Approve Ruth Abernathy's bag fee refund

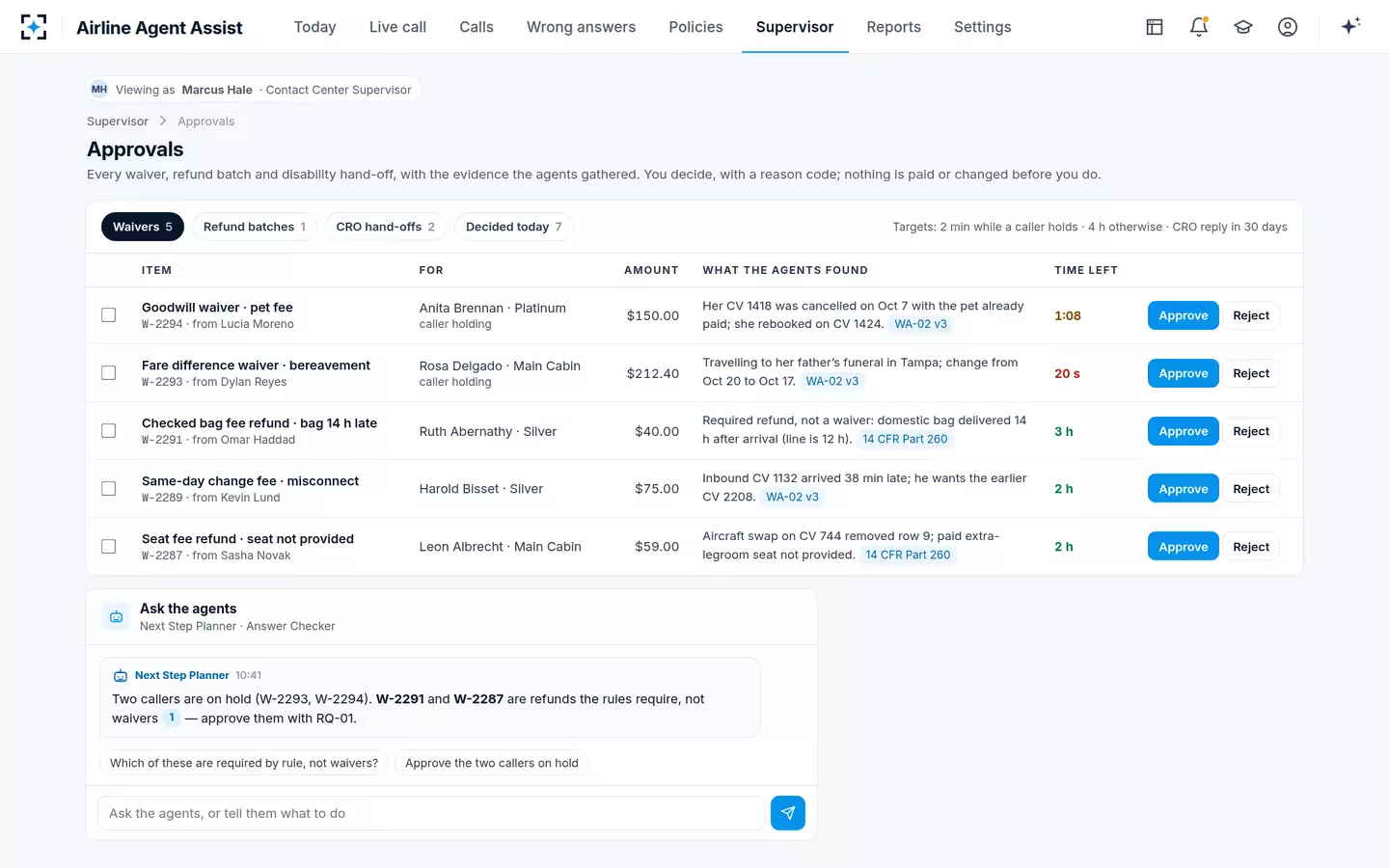pos(1184,431)
